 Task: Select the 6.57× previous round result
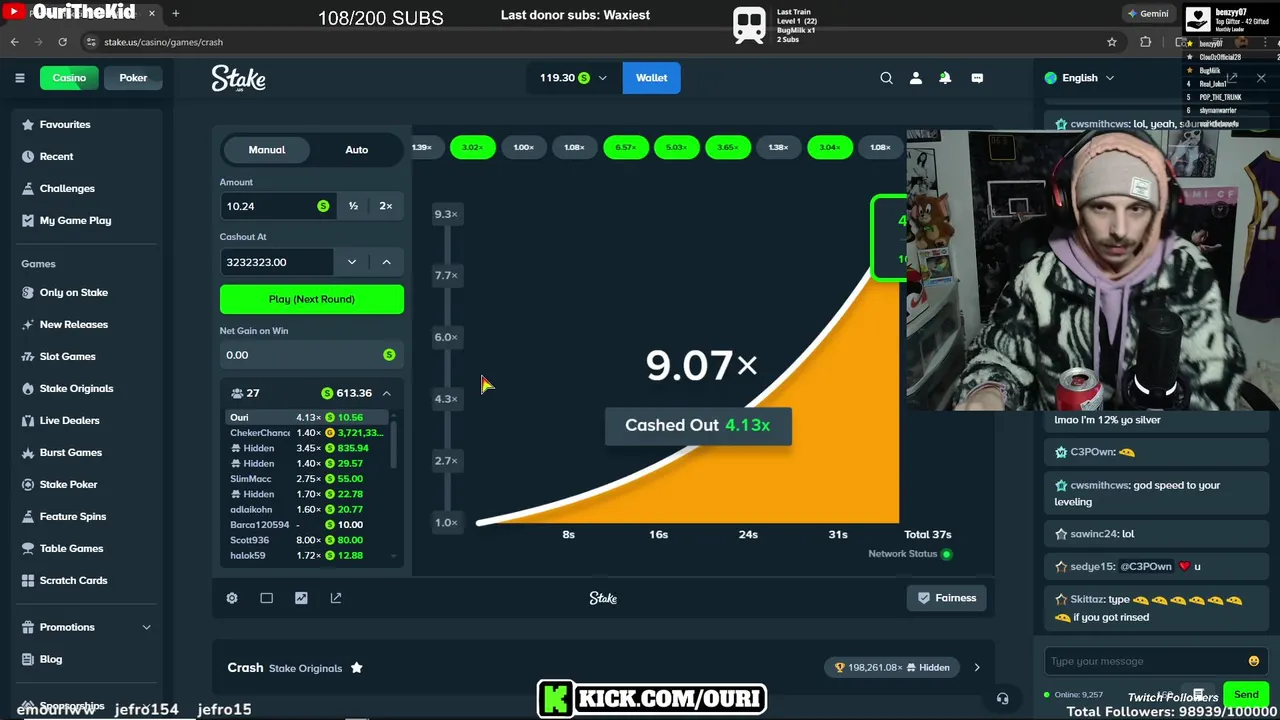tap(626, 148)
